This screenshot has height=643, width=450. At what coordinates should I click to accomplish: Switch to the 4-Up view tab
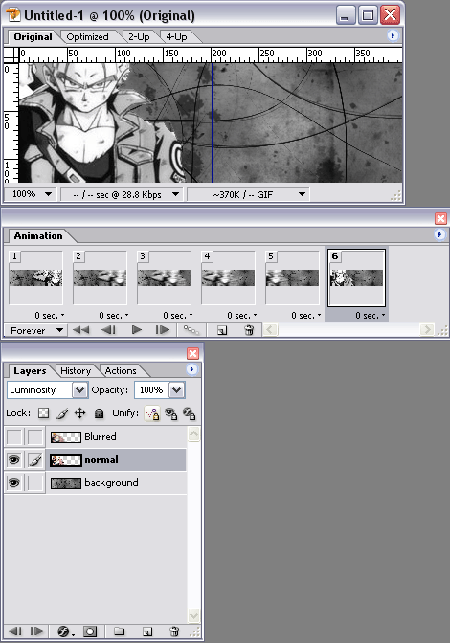[177, 37]
